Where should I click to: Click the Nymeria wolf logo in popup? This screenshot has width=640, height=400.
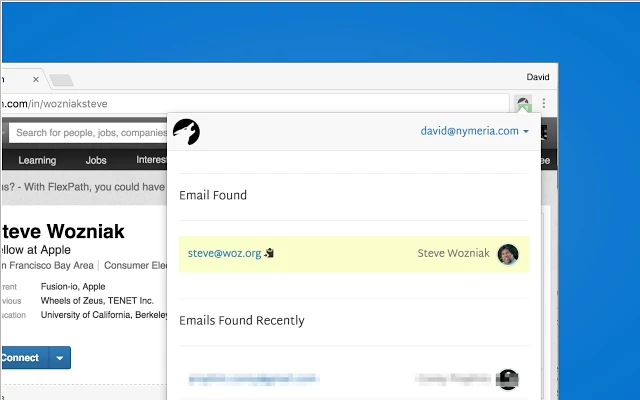pyautogui.click(x=186, y=131)
